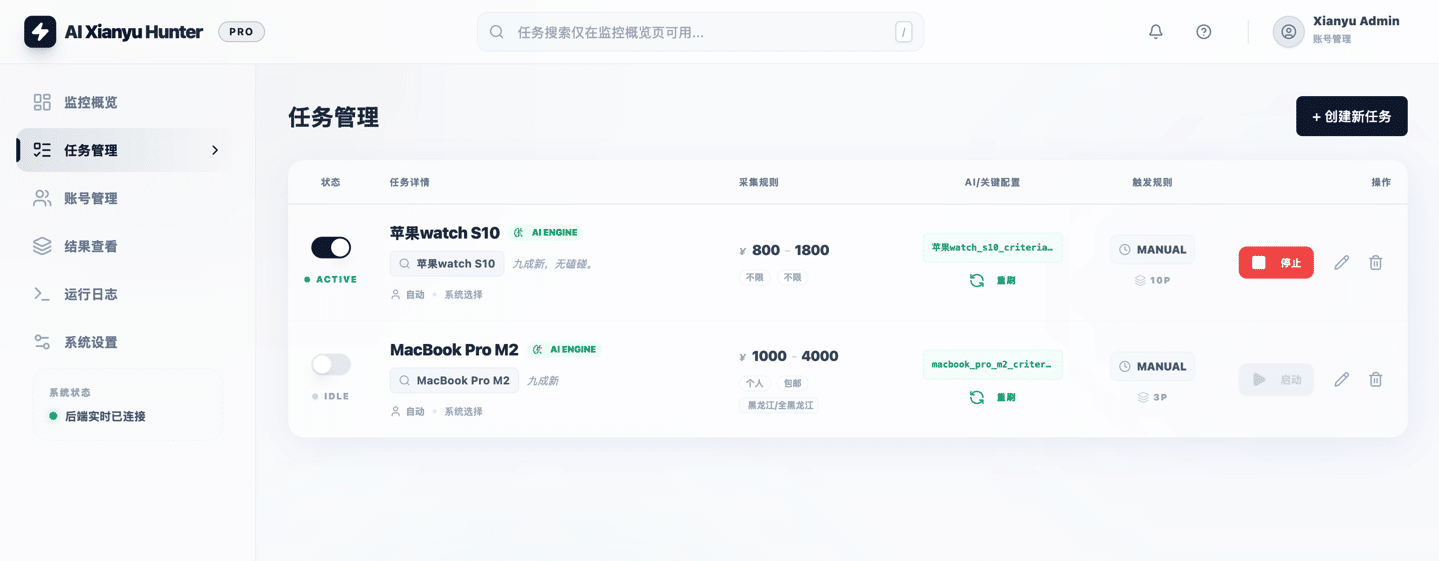Image resolution: width=1439 pixels, height=561 pixels.
Task: Disable the 苹果watch S10 task toggle
Action: coord(331,247)
